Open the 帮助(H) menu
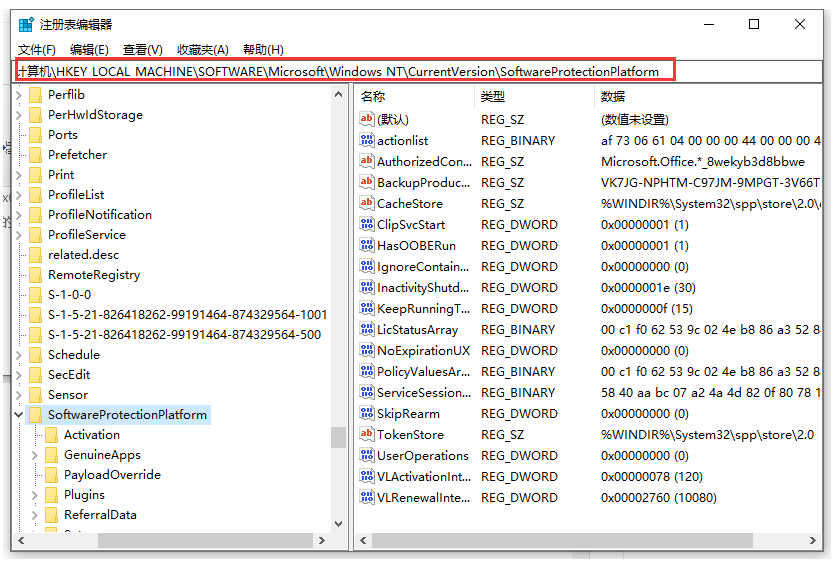838x567 pixels. tap(263, 50)
